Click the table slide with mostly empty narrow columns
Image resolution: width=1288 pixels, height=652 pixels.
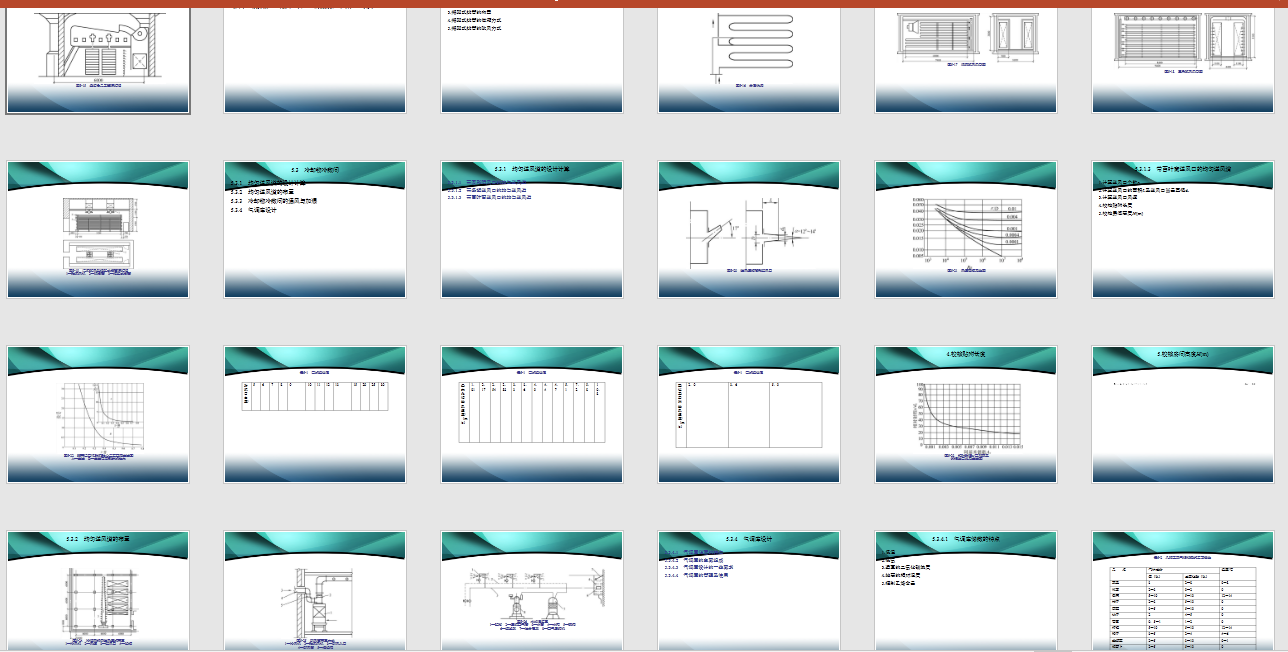click(315, 415)
